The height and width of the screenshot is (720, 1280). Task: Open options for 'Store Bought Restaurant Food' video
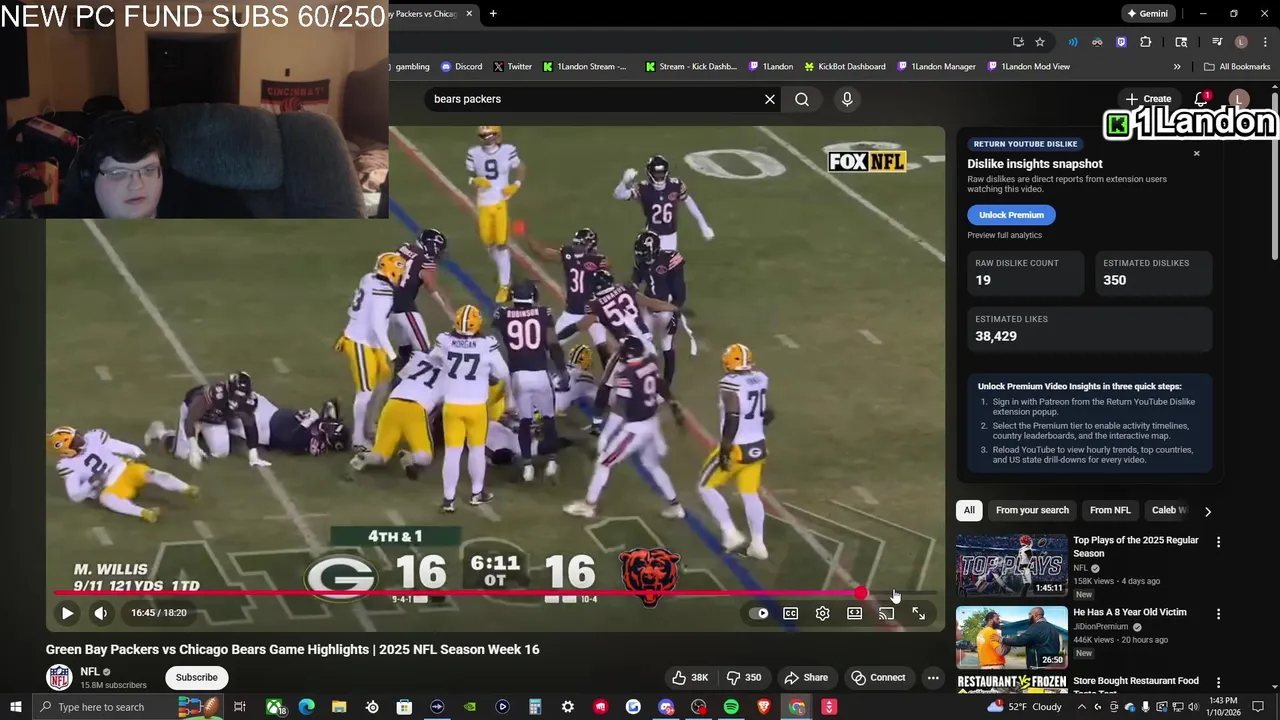coord(1218,683)
